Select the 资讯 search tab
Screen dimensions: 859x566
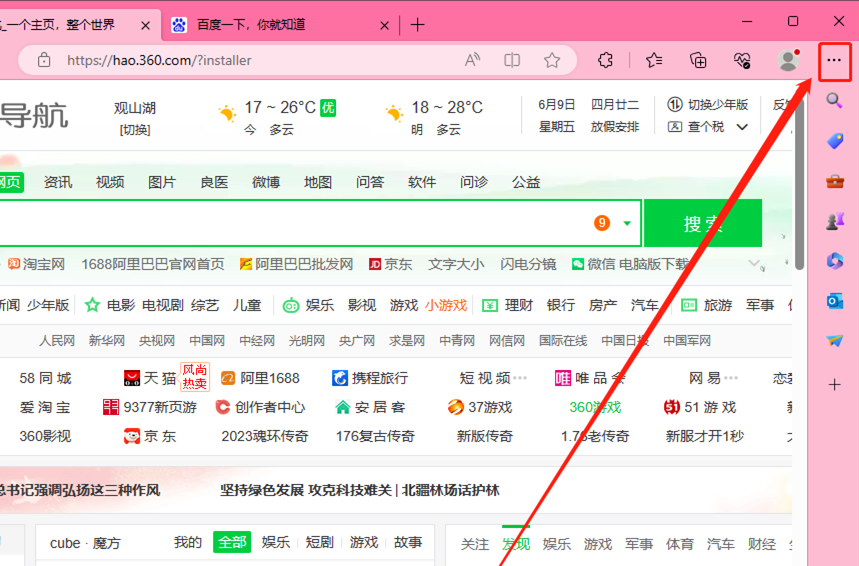point(58,182)
